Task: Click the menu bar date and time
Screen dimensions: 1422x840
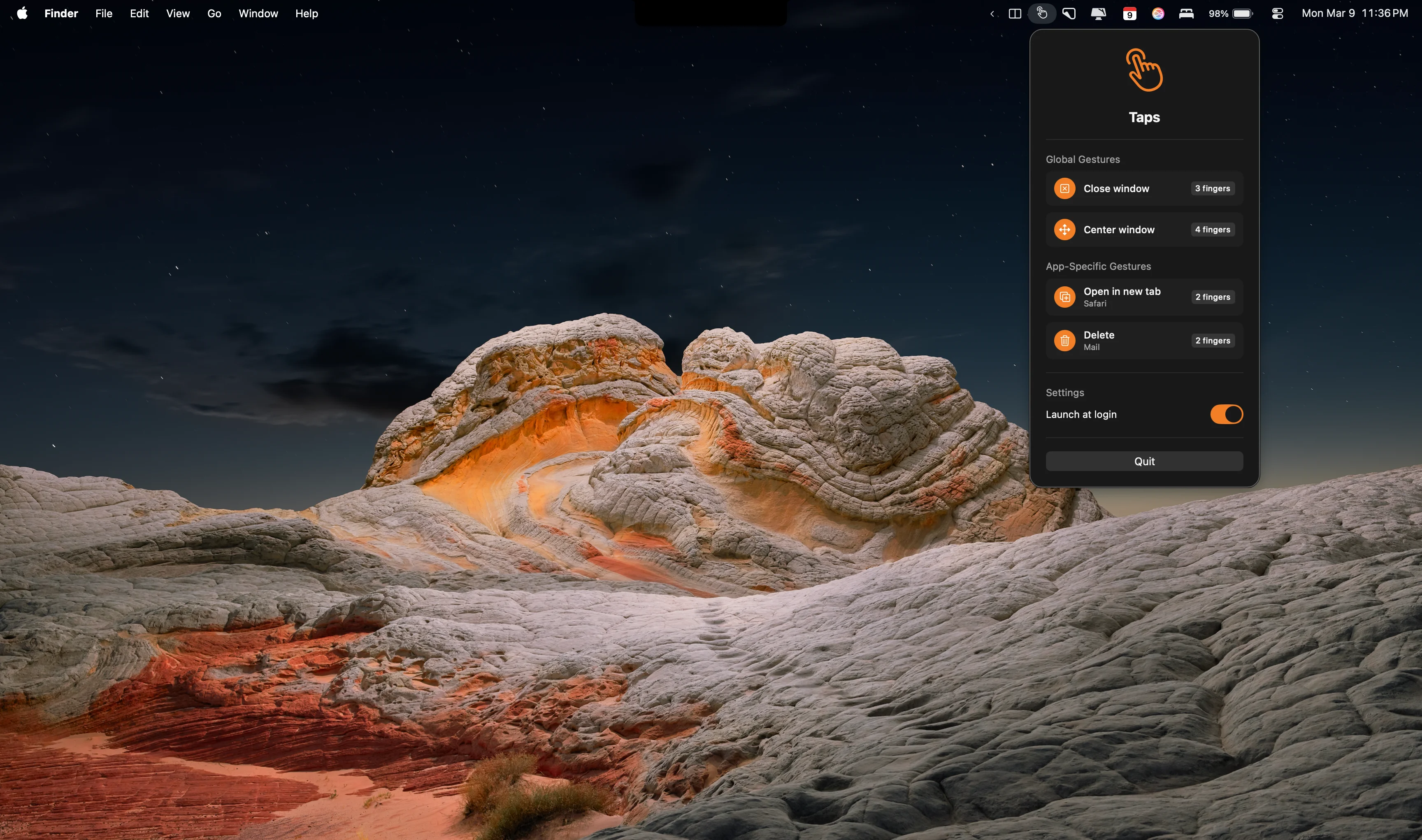Action: point(1355,13)
